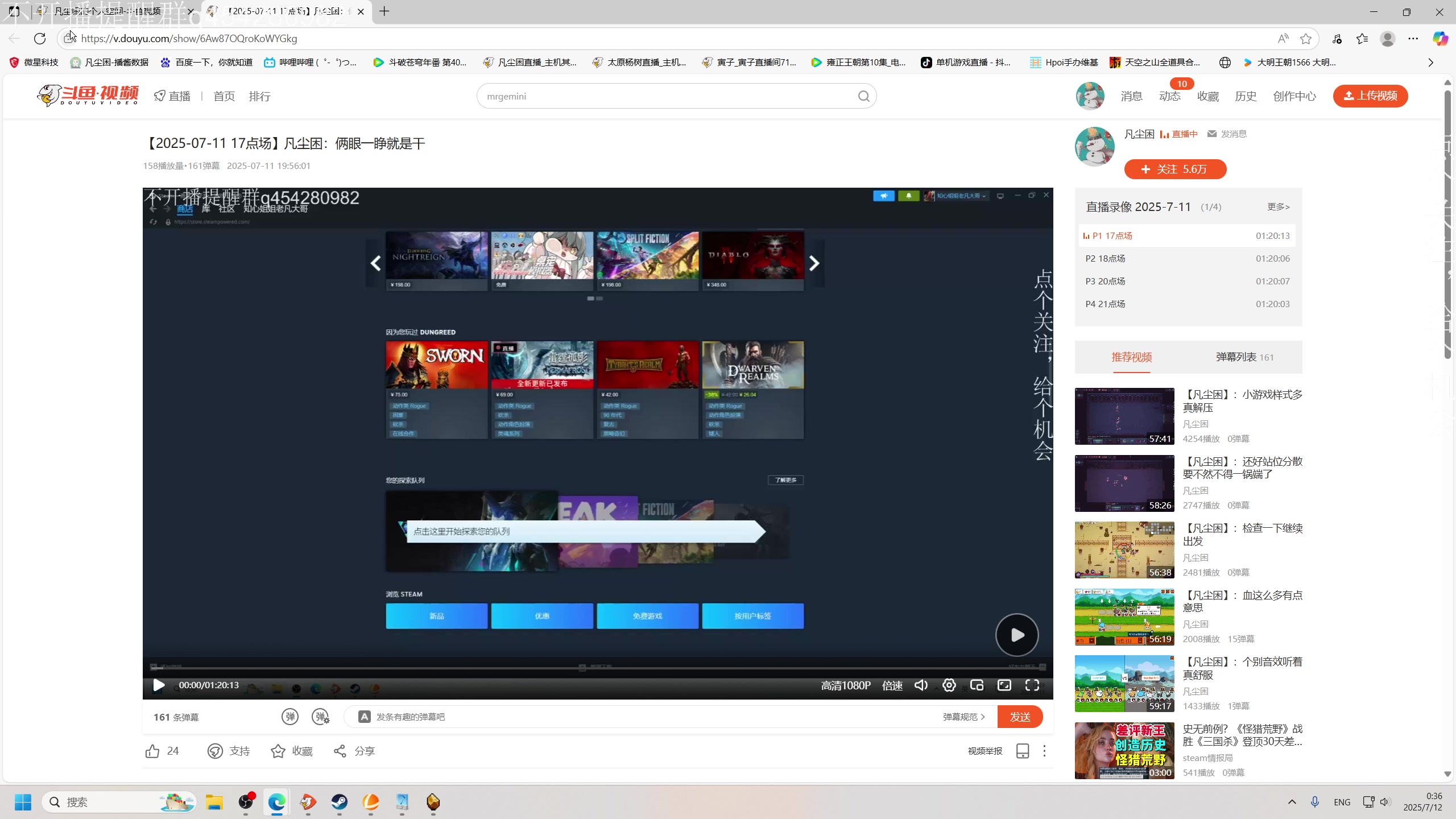Image resolution: width=1456 pixels, height=819 pixels.
Task: Open browser settings and more menu
Action: pyautogui.click(x=1413, y=38)
